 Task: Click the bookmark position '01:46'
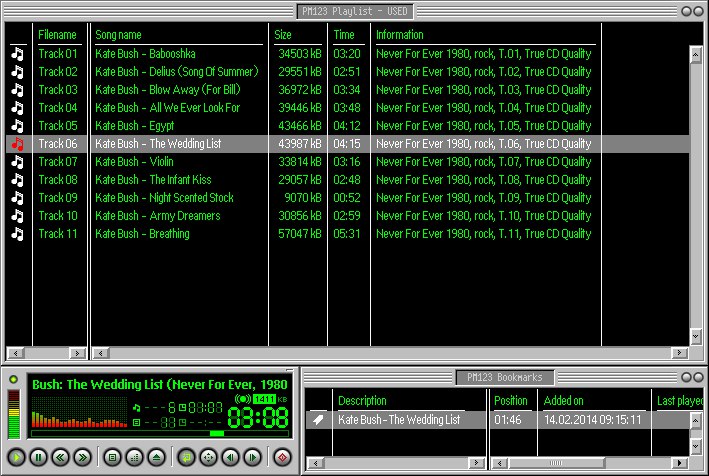(507, 420)
